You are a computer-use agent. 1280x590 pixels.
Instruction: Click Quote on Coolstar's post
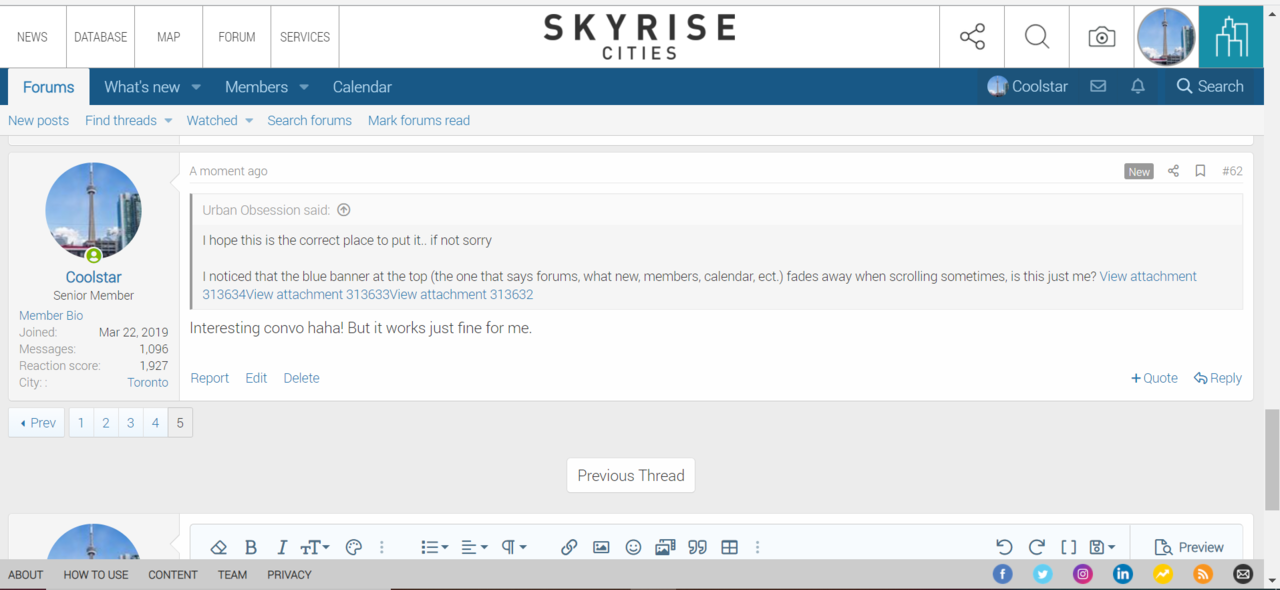click(1154, 378)
